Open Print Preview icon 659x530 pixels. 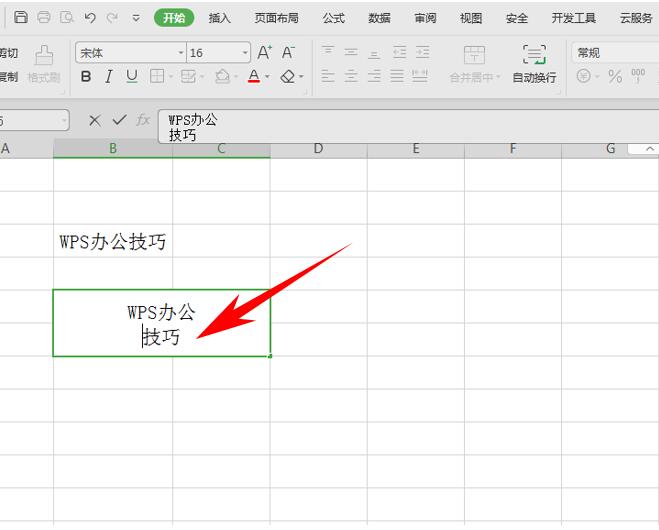tap(66, 17)
